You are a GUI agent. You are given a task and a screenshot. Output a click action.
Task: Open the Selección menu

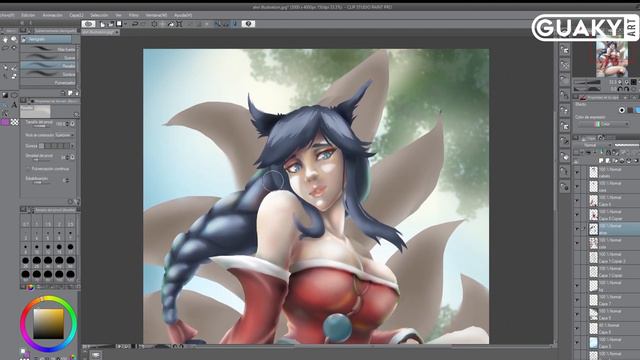[x=99, y=15]
